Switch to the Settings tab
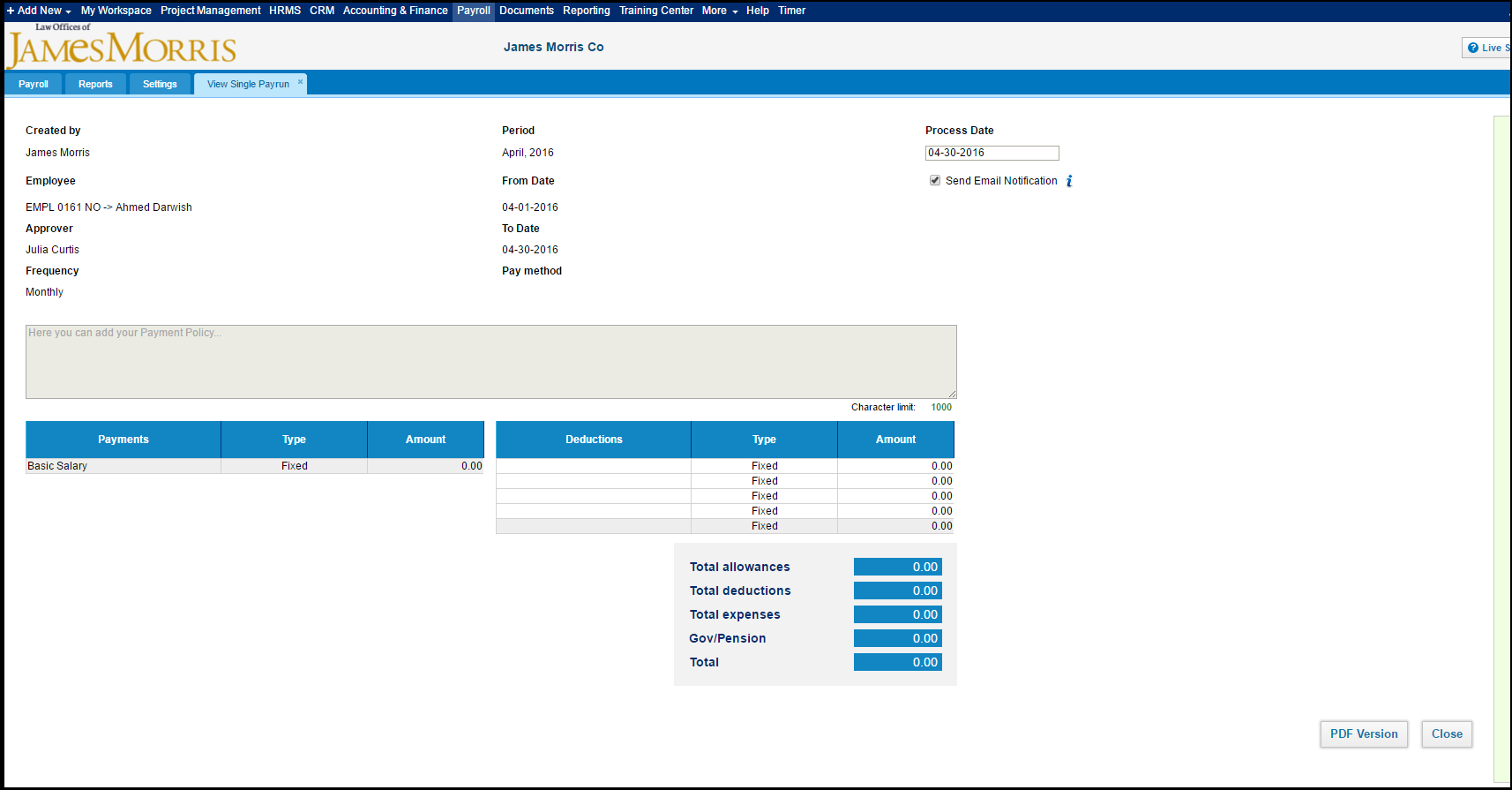The image size is (1512, 790). coord(160,84)
